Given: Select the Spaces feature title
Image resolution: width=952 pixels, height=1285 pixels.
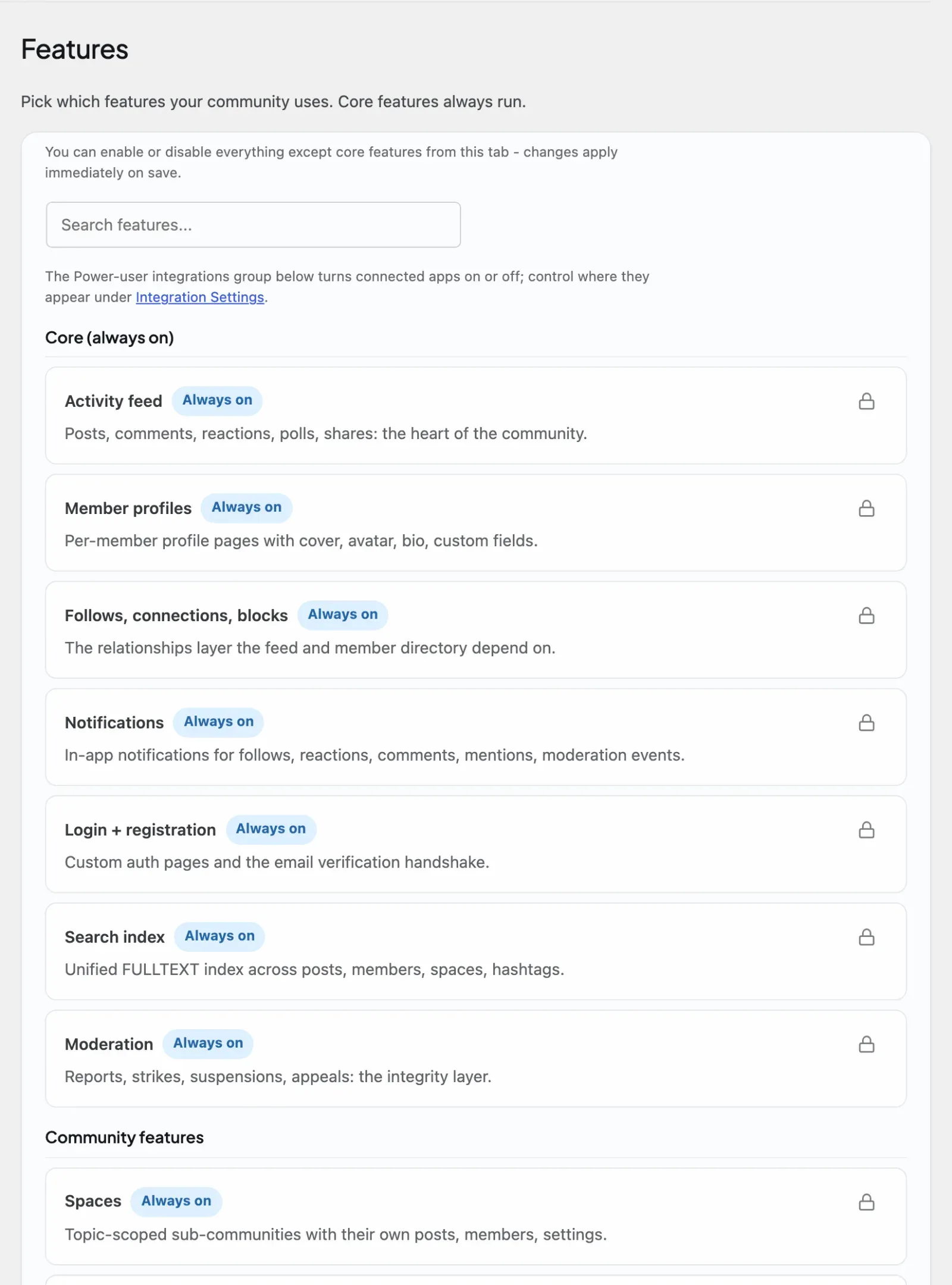Looking at the screenshot, I should point(93,1201).
